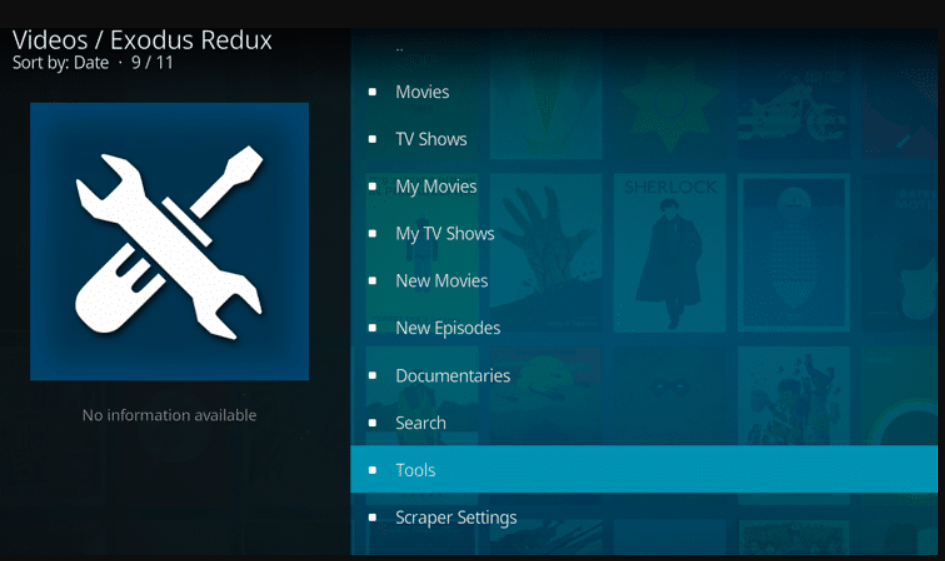Viewport: 945px width, 561px height.
Task: Select the highlighted Tools entry
Action: pyautogui.click(x=644, y=469)
